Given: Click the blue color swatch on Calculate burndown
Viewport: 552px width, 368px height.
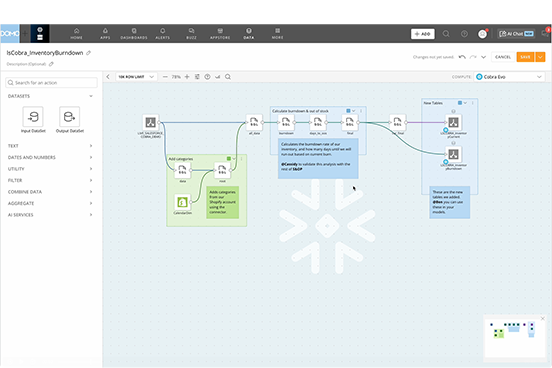Looking at the screenshot, I should (x=349, y=111).
